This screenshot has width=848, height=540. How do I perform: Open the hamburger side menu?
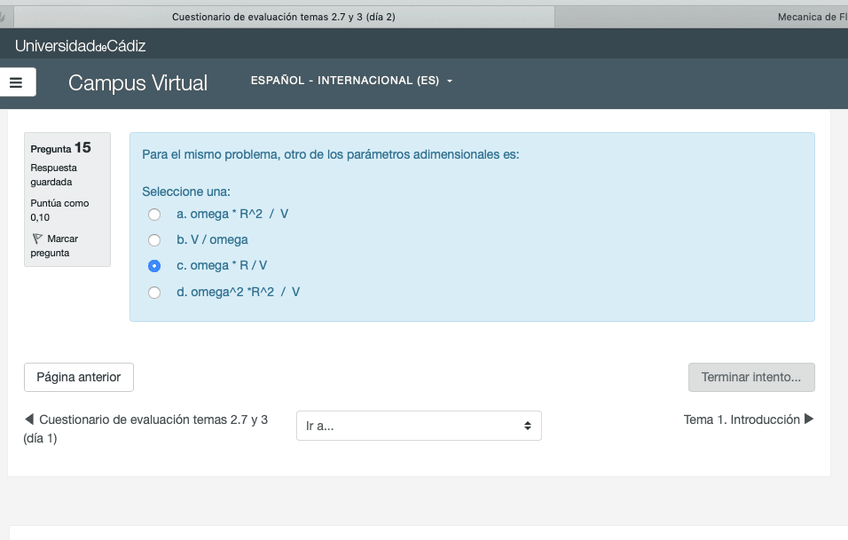coord(16,82)
